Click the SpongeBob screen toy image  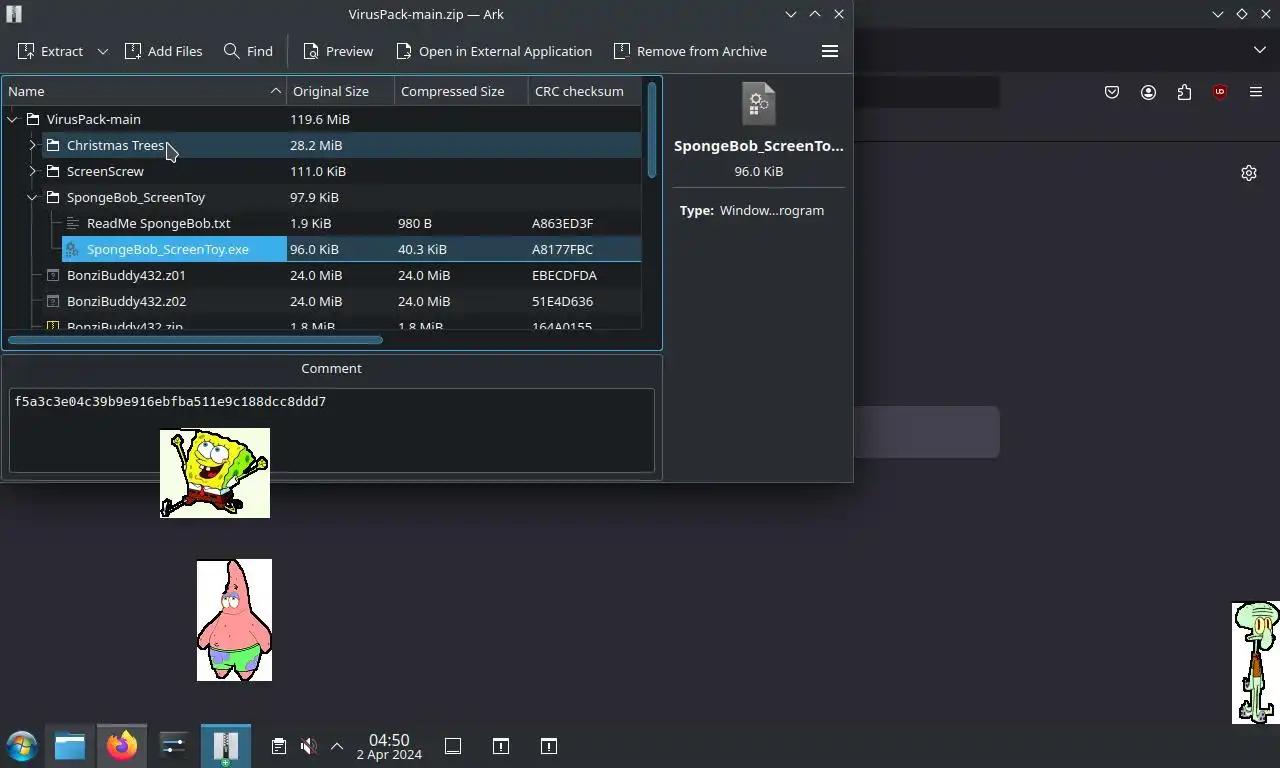tap(215, 473)
